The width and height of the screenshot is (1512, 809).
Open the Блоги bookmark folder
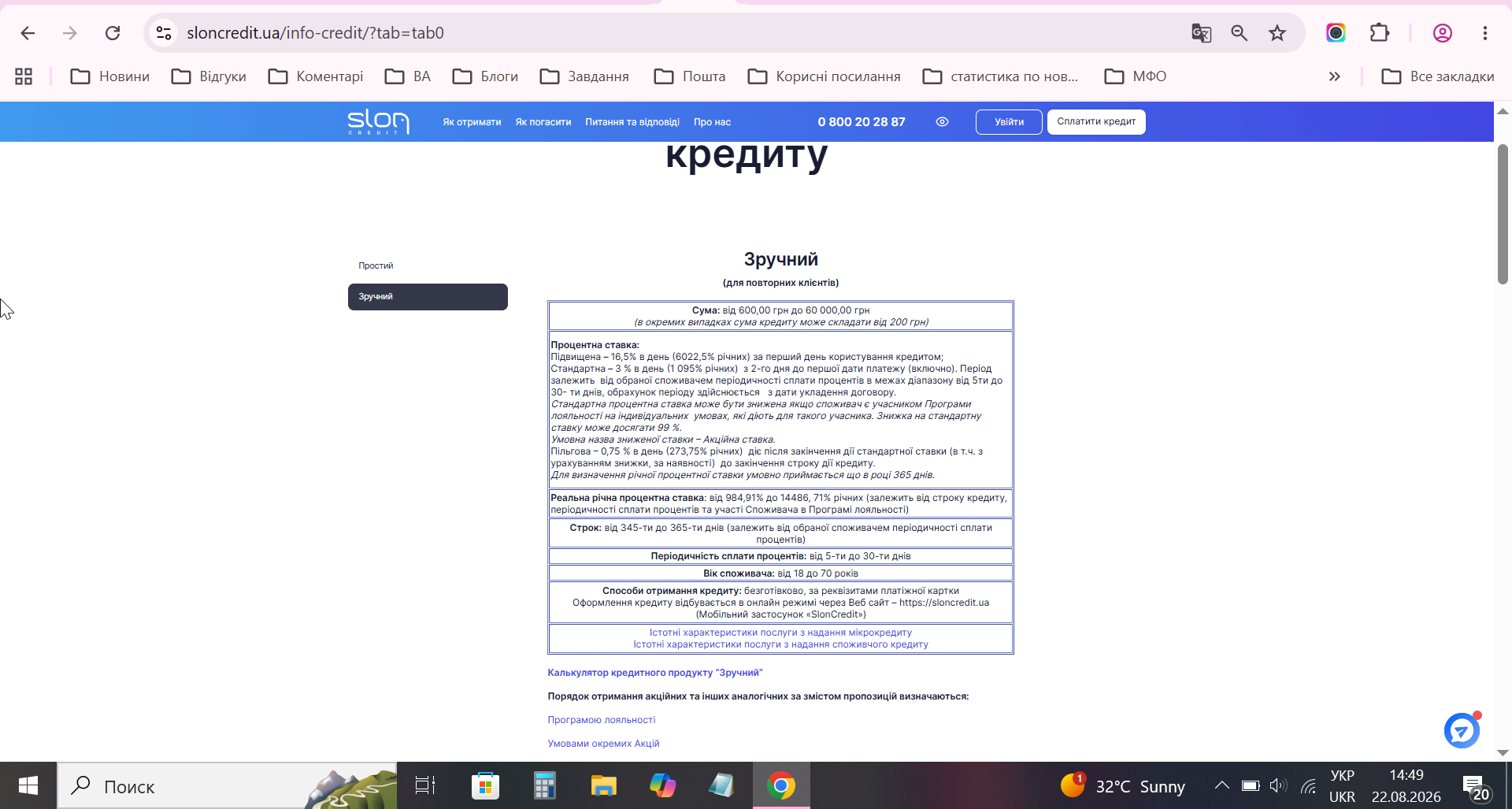tap(485, 76)
